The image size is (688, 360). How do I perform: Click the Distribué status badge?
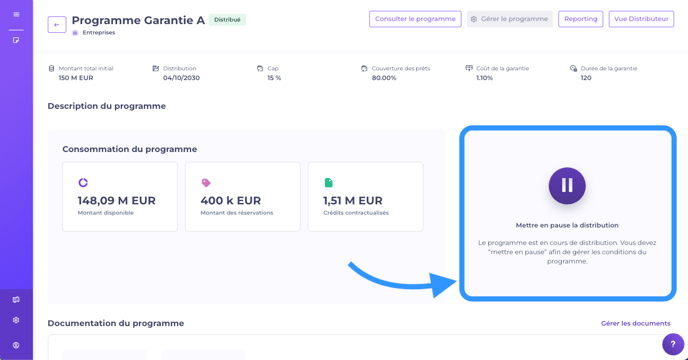(x=227, y=20)
